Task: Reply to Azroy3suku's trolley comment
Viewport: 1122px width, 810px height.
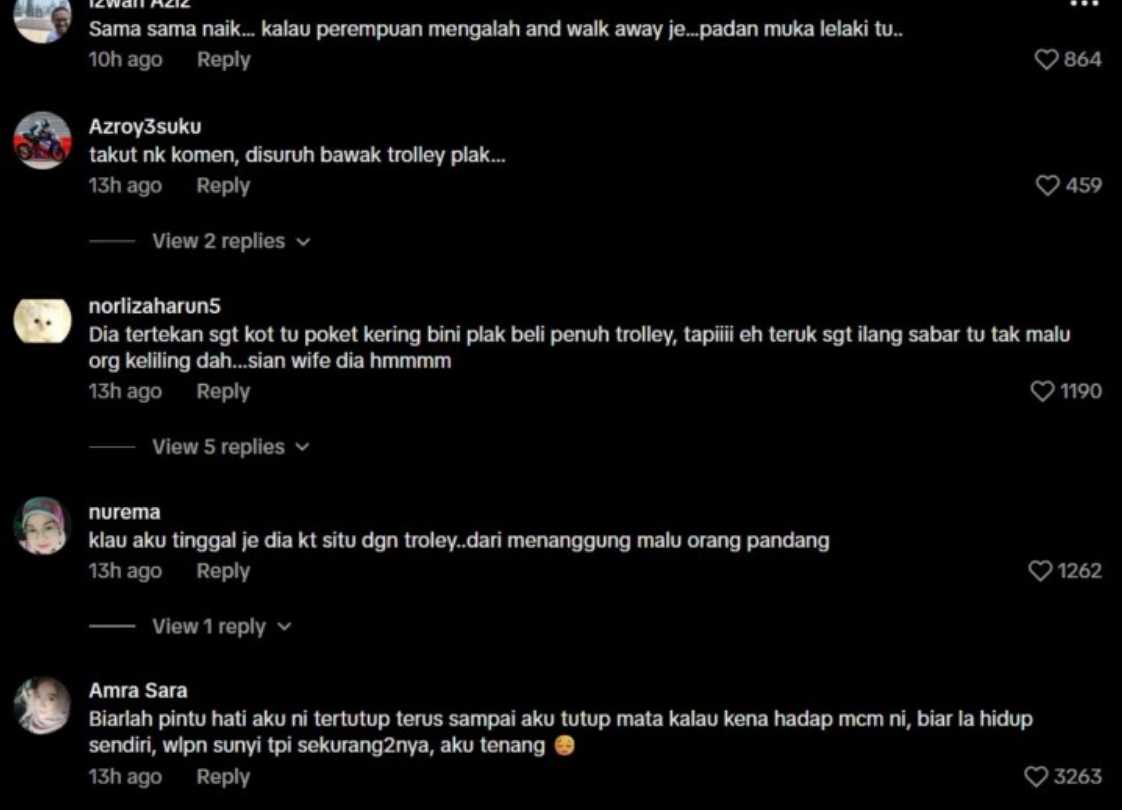Action: [x=223, y=185]
